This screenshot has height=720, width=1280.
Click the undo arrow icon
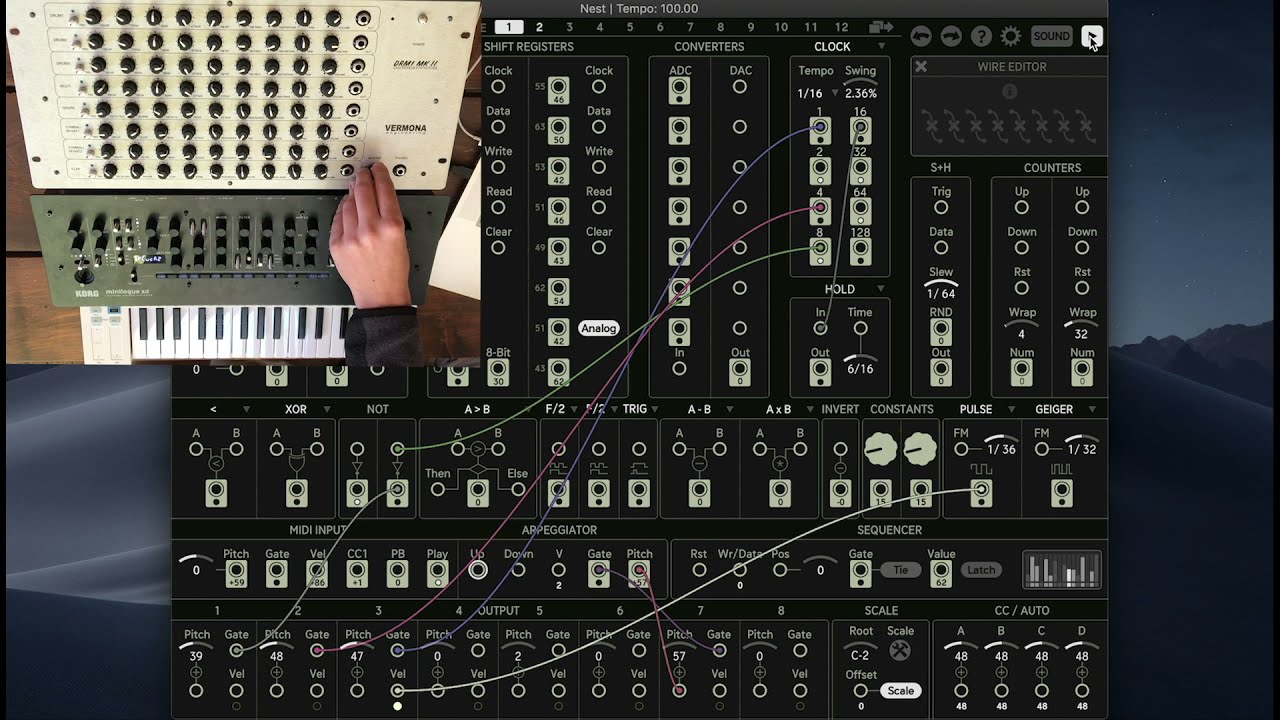pyautogui.click(x=921, y=36)
